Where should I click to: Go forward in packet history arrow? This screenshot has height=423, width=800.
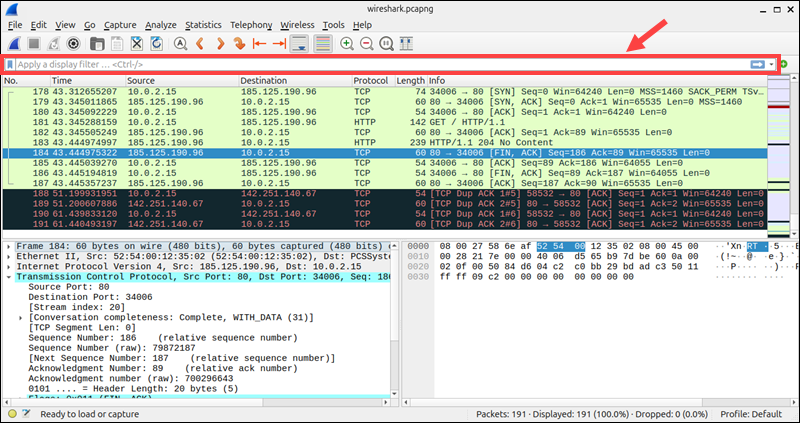[x=220, y=44]
